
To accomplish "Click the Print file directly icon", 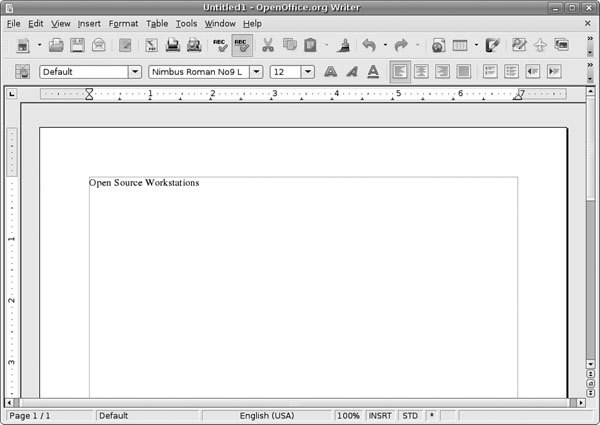I will tap(173, 45).
